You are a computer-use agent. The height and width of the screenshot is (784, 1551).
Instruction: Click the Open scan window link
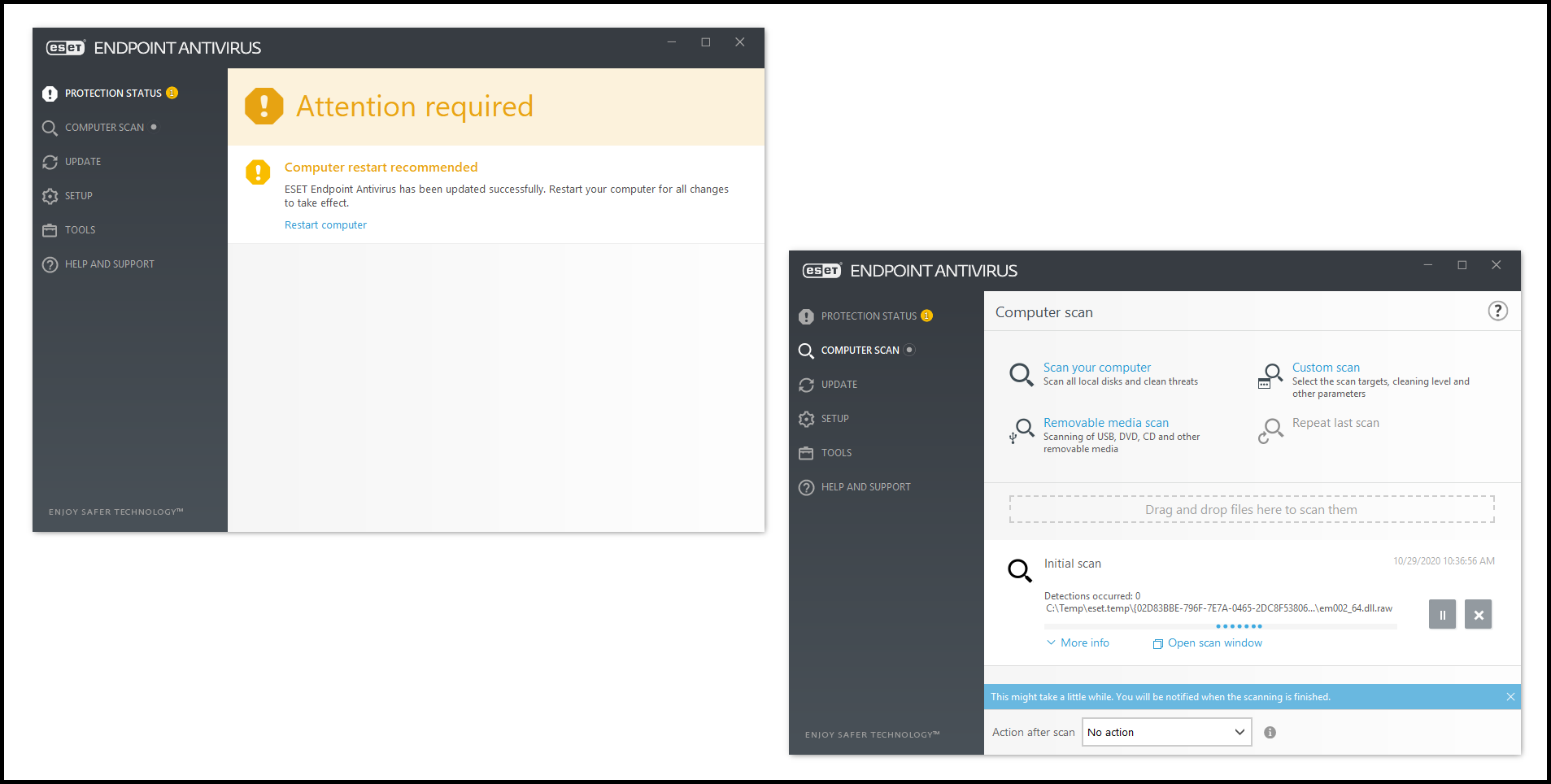(x=1208, y=643)
